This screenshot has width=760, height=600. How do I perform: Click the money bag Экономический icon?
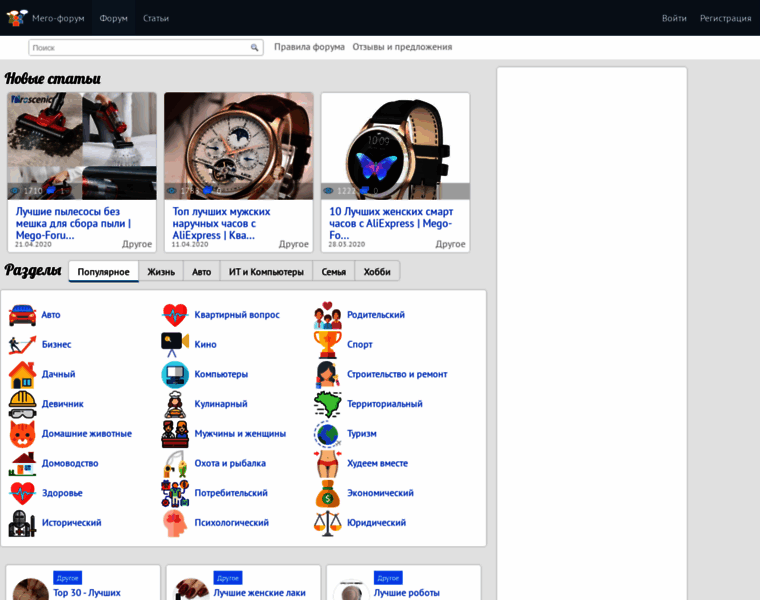coord(328,493)
